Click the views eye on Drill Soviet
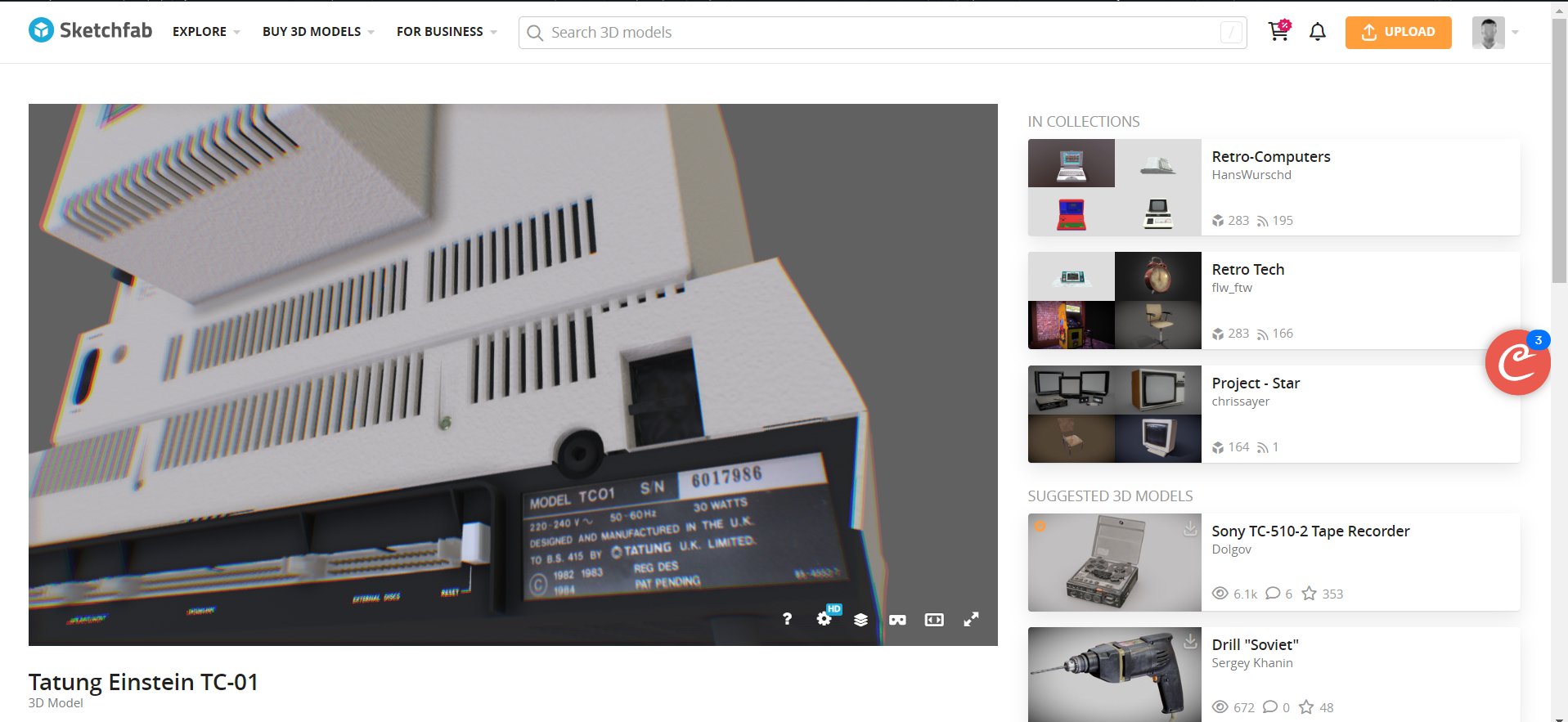The width and height of the screenshot is (1568, 722). pos(1220,707)
